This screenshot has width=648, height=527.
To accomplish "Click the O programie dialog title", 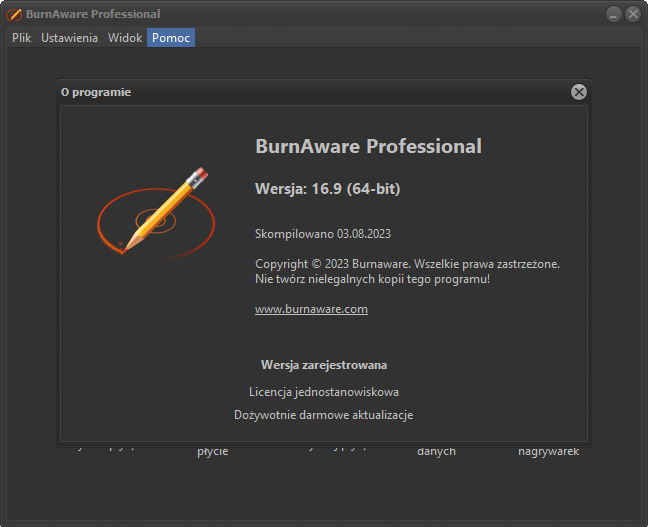I will 96,92.
